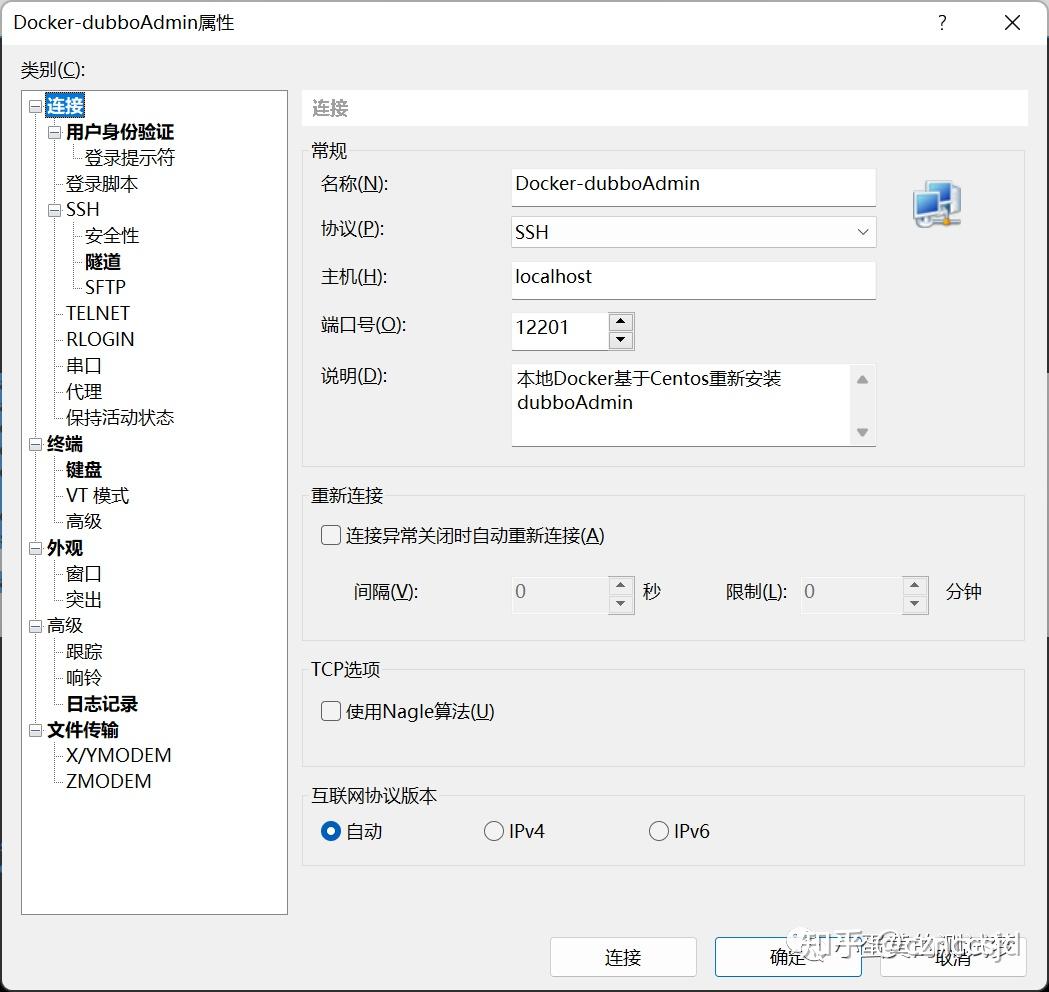Viewport: 1049px width, 992px height.
Task: Click the 连接 button to connect
Action: coord(623,957)
